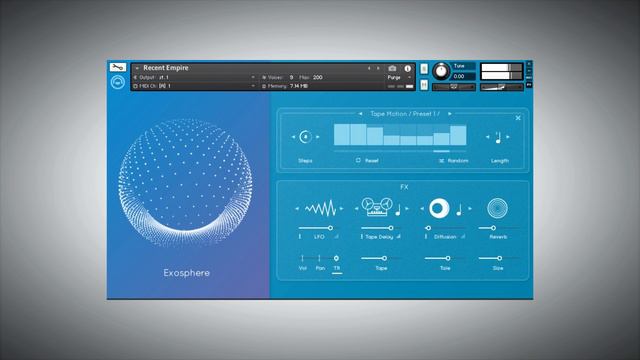640x360 pixels.
Task: Click the LFO sequencer bars icon
Action: click(x=337, y=237)
